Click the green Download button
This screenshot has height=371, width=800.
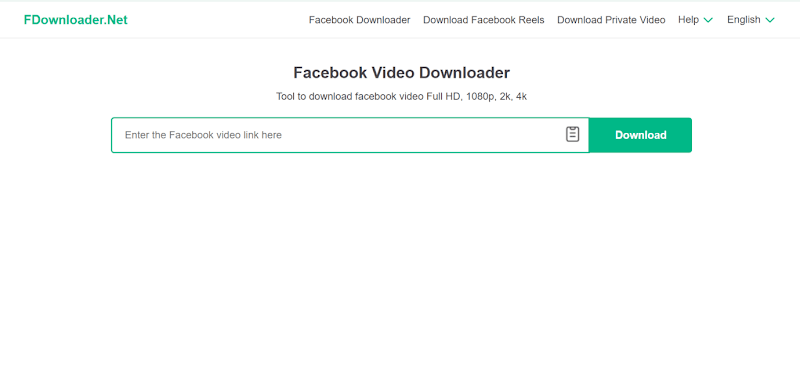point(640,135)
